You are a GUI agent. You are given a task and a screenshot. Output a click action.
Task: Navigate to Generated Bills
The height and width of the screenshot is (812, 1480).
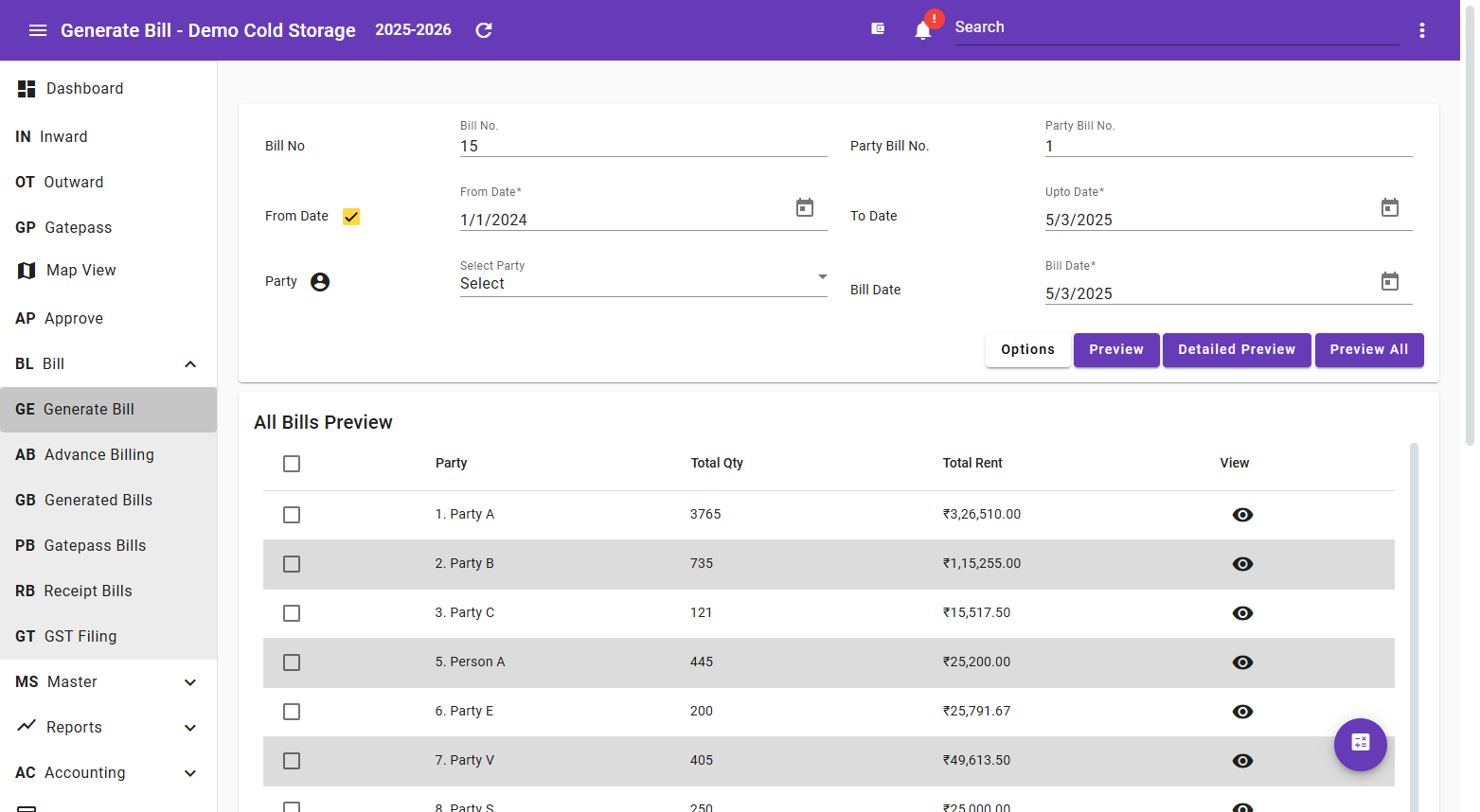[98, 500]
